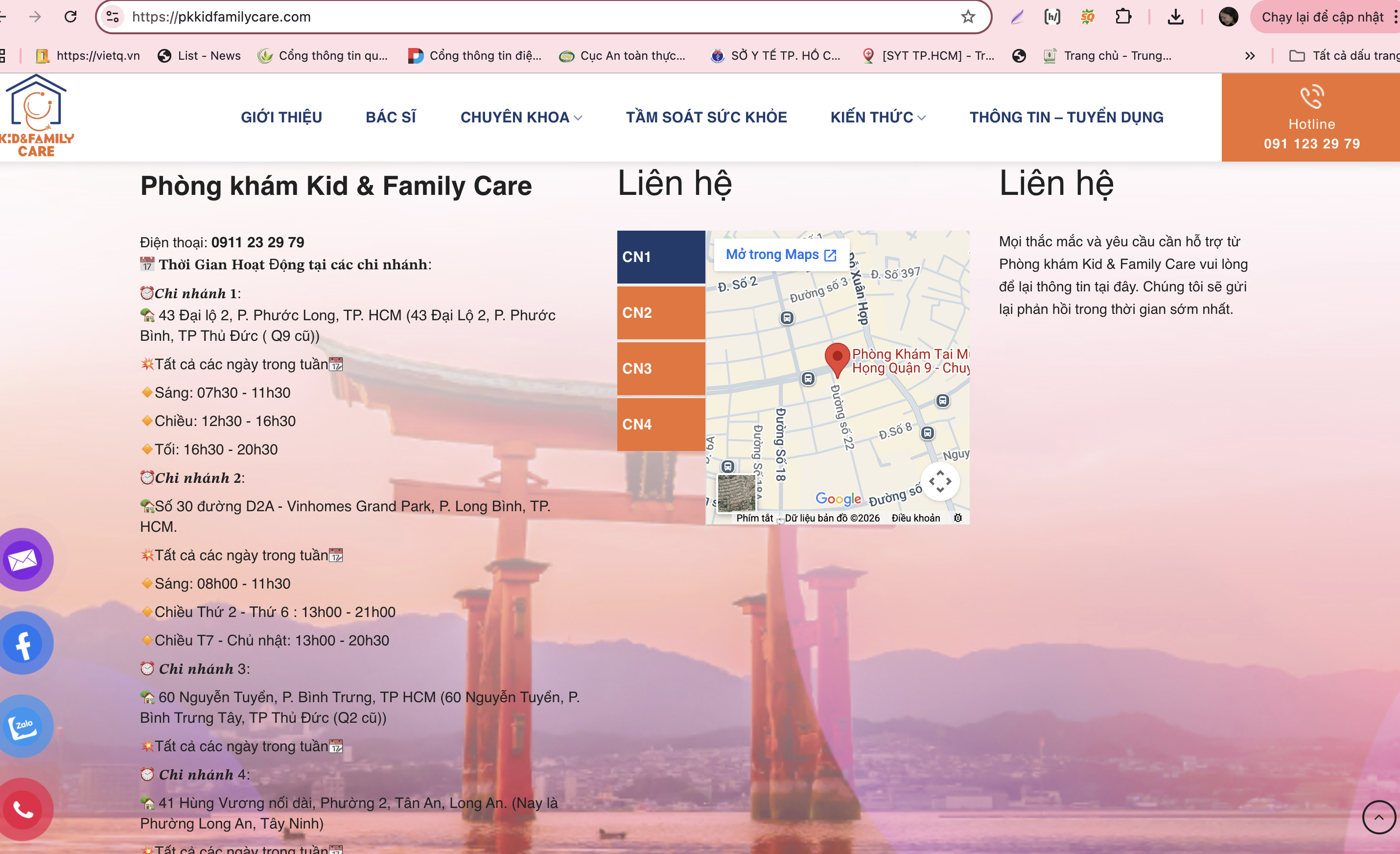Open the Extensions puzzle icon
This screenshot has height=854, width=1400.
[x=1123, y=17]
